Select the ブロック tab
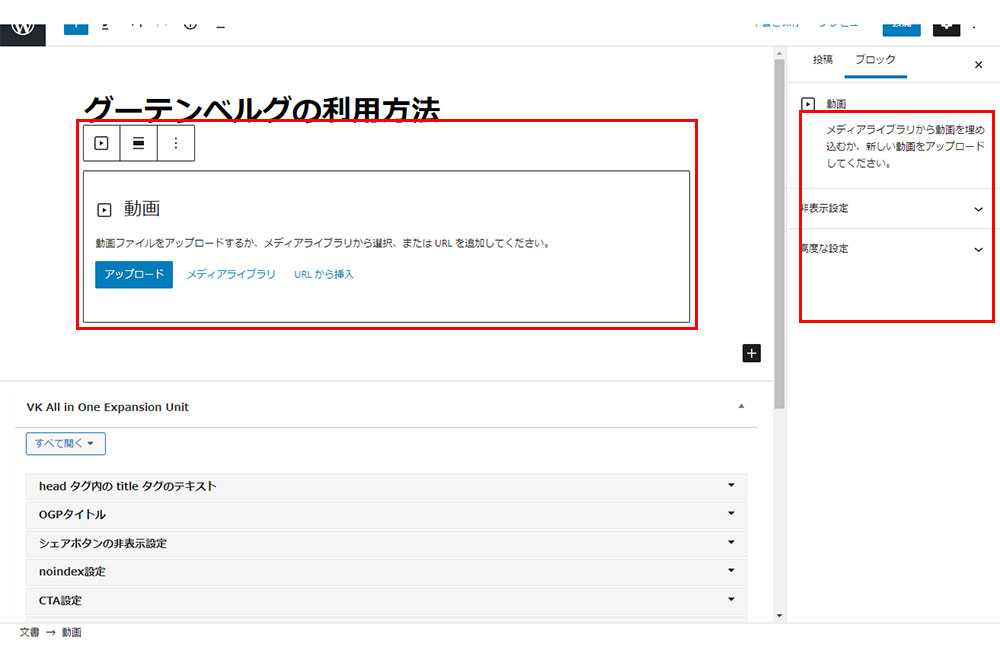Viewport: 1000px width, 666px height. 875,60
